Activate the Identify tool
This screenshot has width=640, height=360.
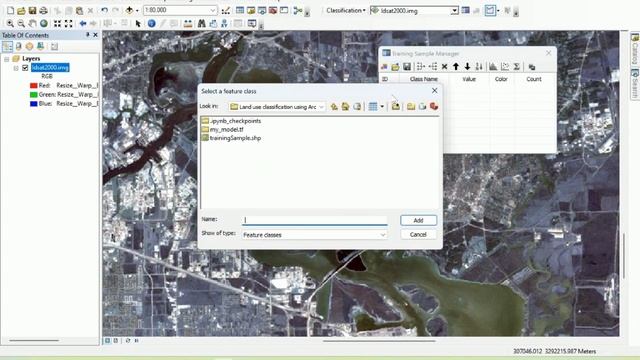(x=151, y=24)
